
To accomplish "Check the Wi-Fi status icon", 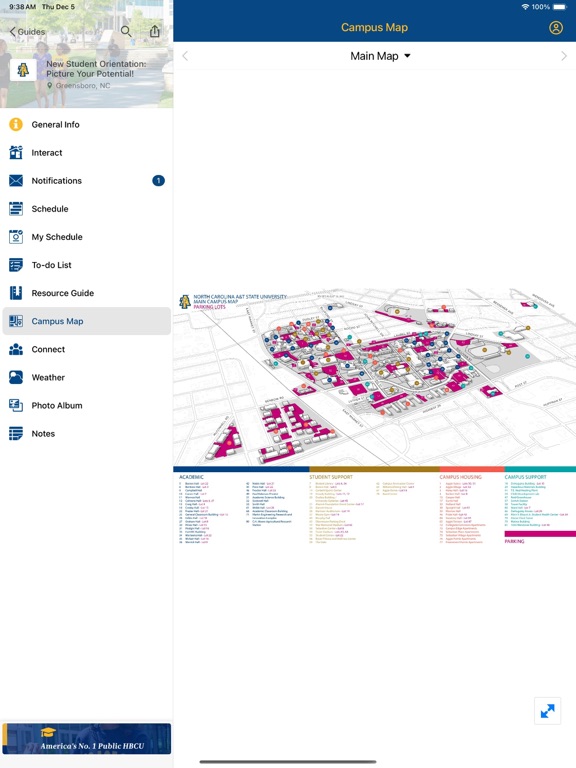I will [x=525, y=7].
